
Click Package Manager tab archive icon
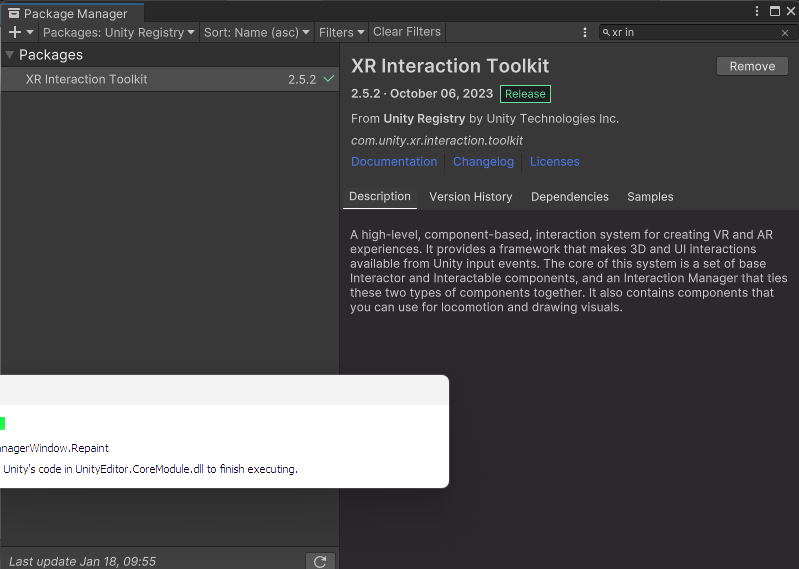(x=14, y=13)
